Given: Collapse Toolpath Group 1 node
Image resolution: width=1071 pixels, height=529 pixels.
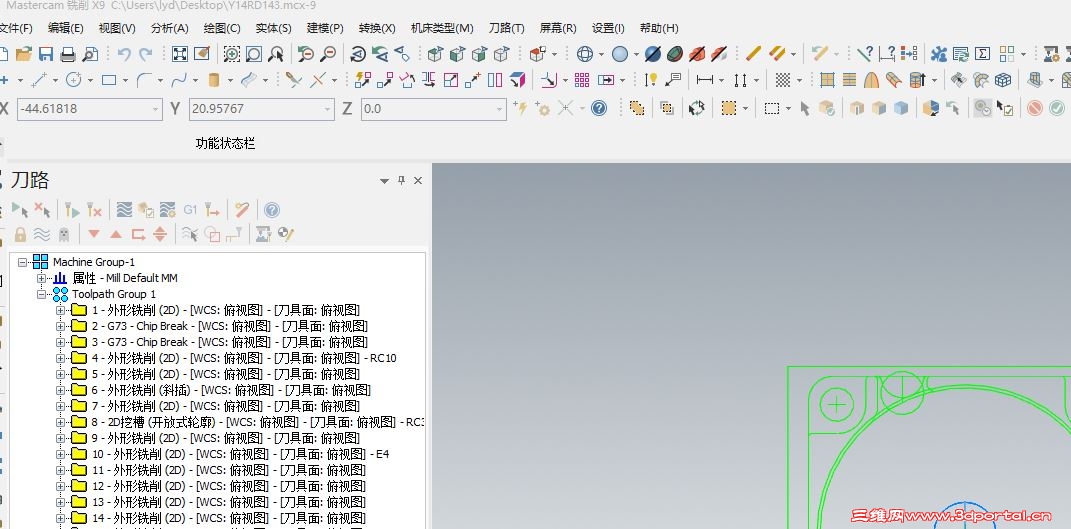Looking at the screenshot, I should [42, 294].
